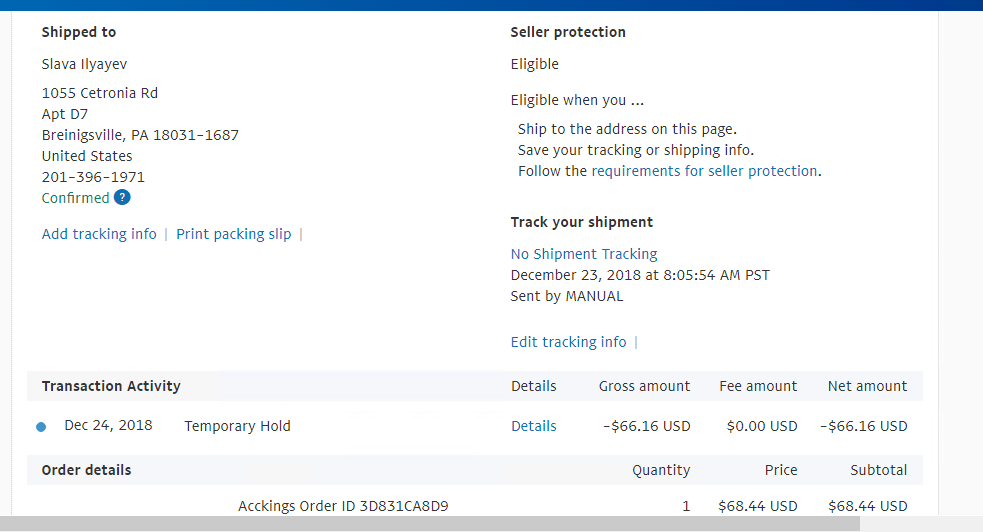Image resolution: width=983 pixels, height=532 pixels.
Task: Click the Gross amount column header
Action: coord(644,386)
